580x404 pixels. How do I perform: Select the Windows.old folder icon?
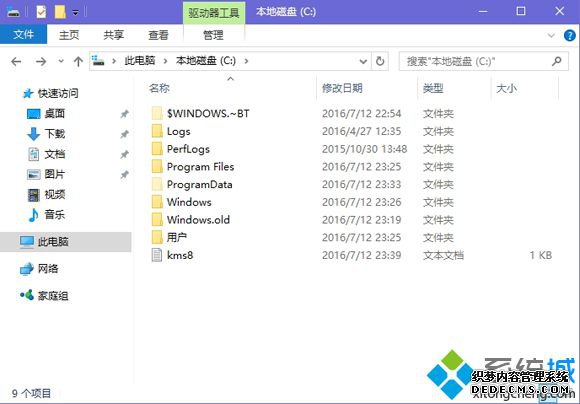click(157, 220)
